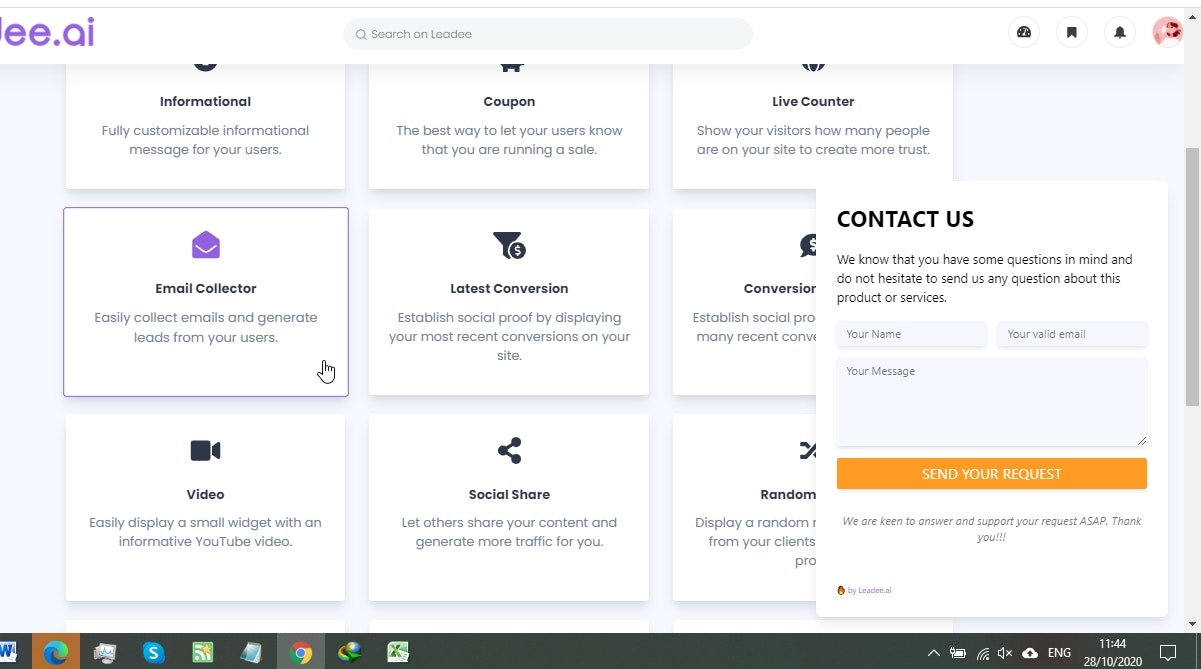Click the Informational widget card
Image resolution: width=1201 pixels, height=669 pixels.
[x=205, y=120]
